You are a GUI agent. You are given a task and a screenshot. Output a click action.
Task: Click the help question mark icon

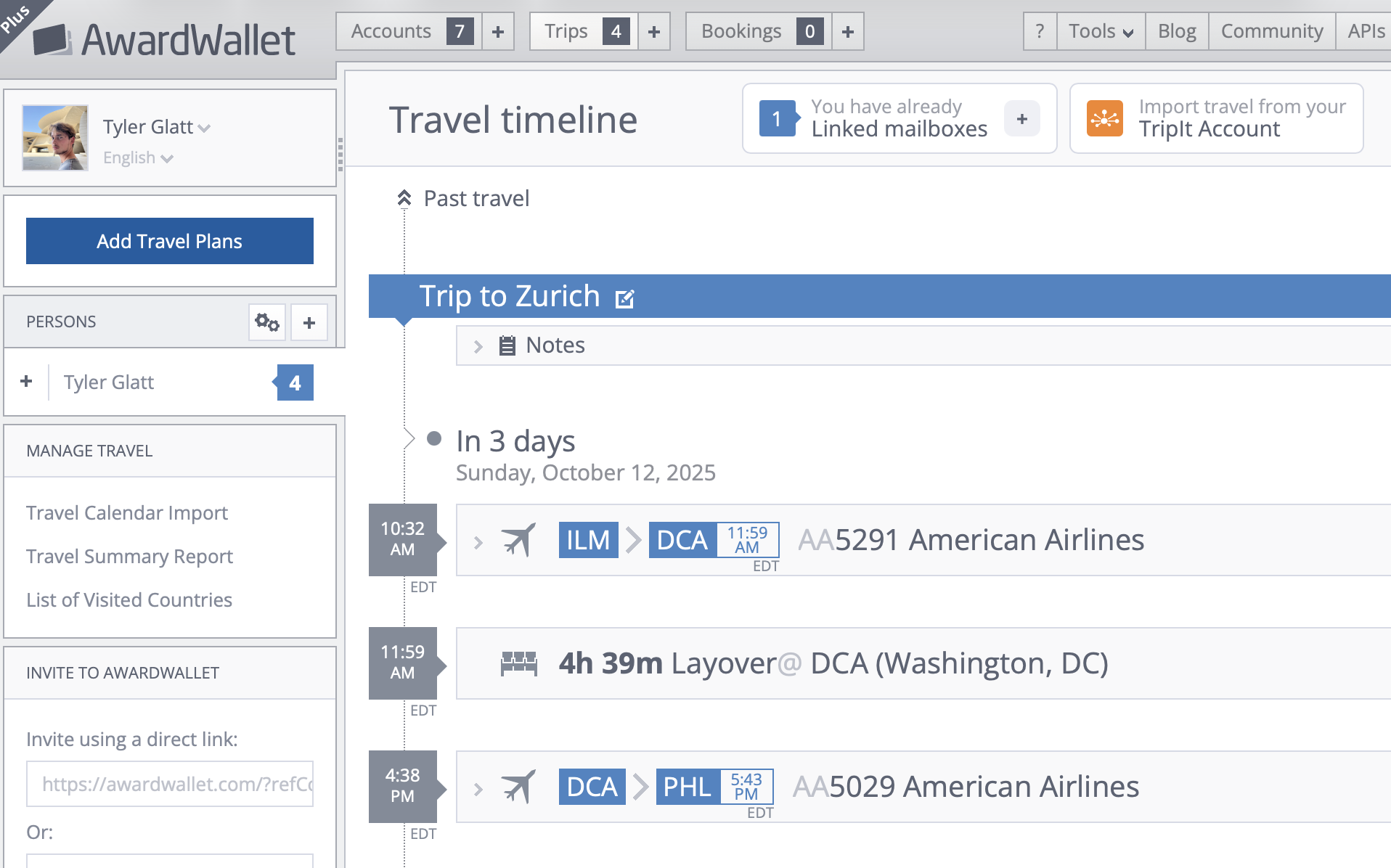point(1040,31)
